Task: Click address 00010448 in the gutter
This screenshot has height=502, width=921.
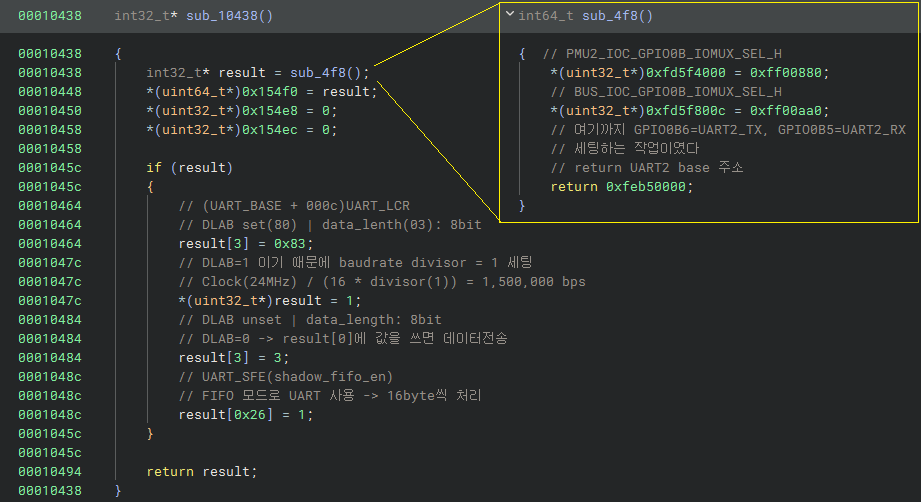Action: (x=49, y=91)
